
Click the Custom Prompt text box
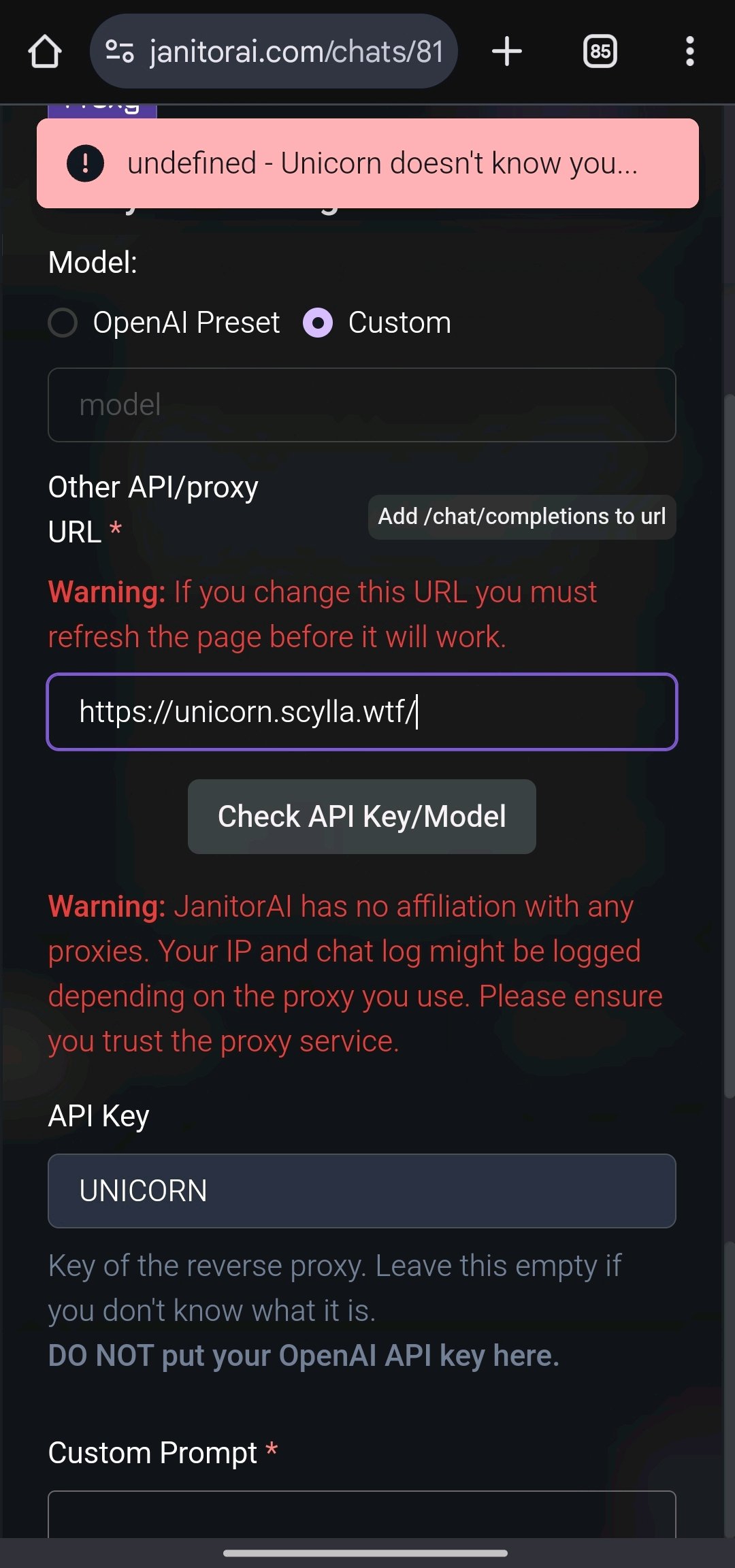click(x=362, y=1514)
